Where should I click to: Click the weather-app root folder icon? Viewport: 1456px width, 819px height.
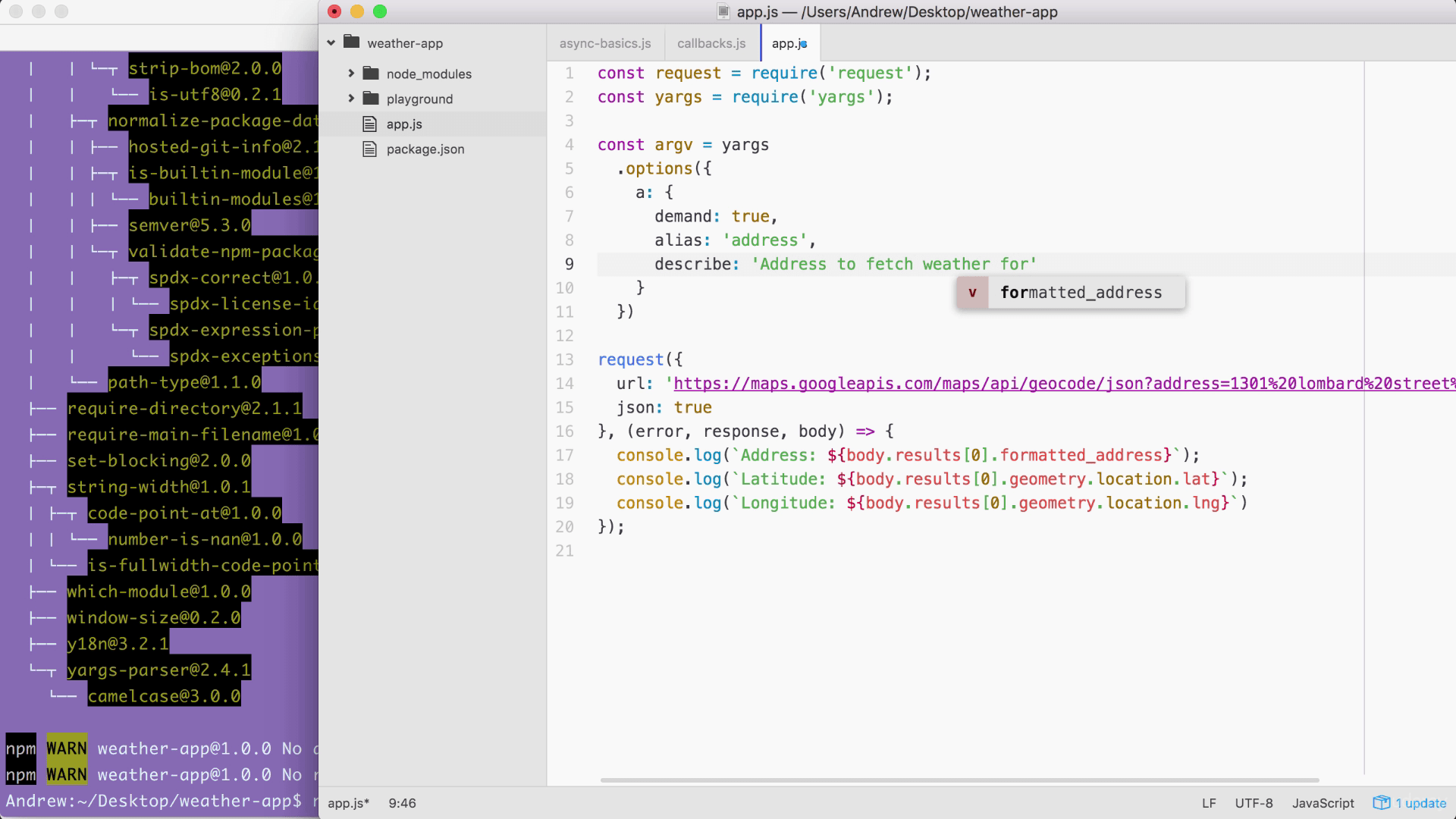[x=351, y=42]
